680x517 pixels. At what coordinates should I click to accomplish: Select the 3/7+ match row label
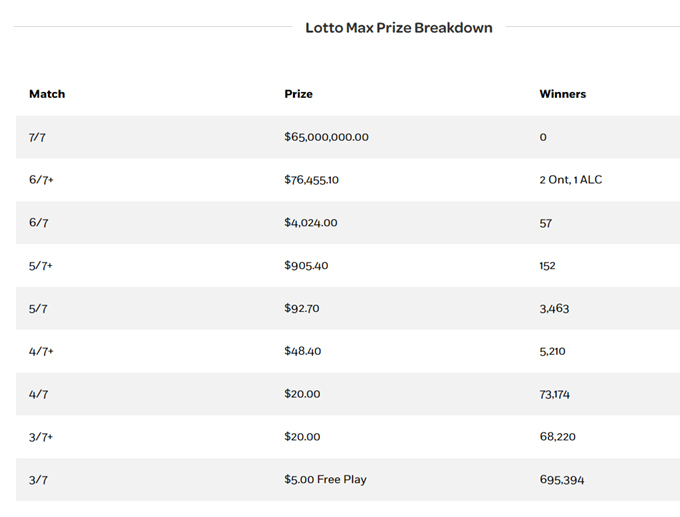(x=41, y=437)
